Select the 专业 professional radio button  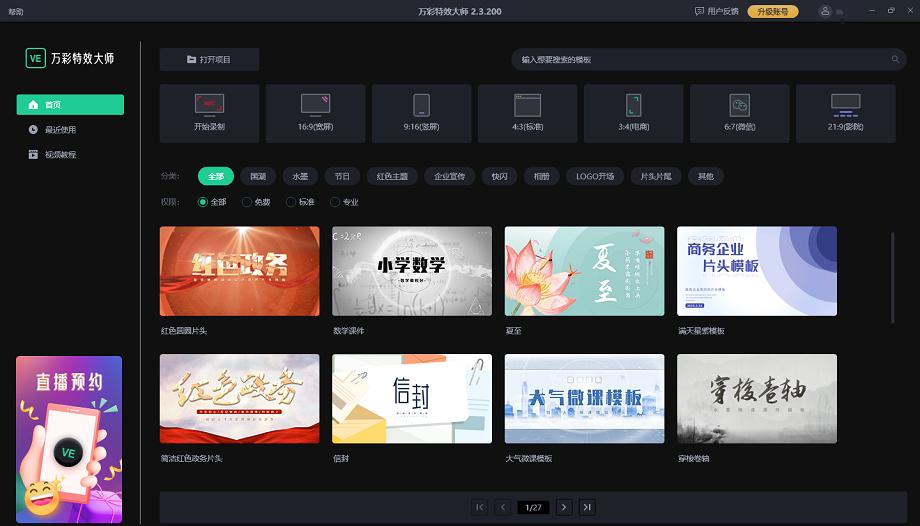point(335,202)
